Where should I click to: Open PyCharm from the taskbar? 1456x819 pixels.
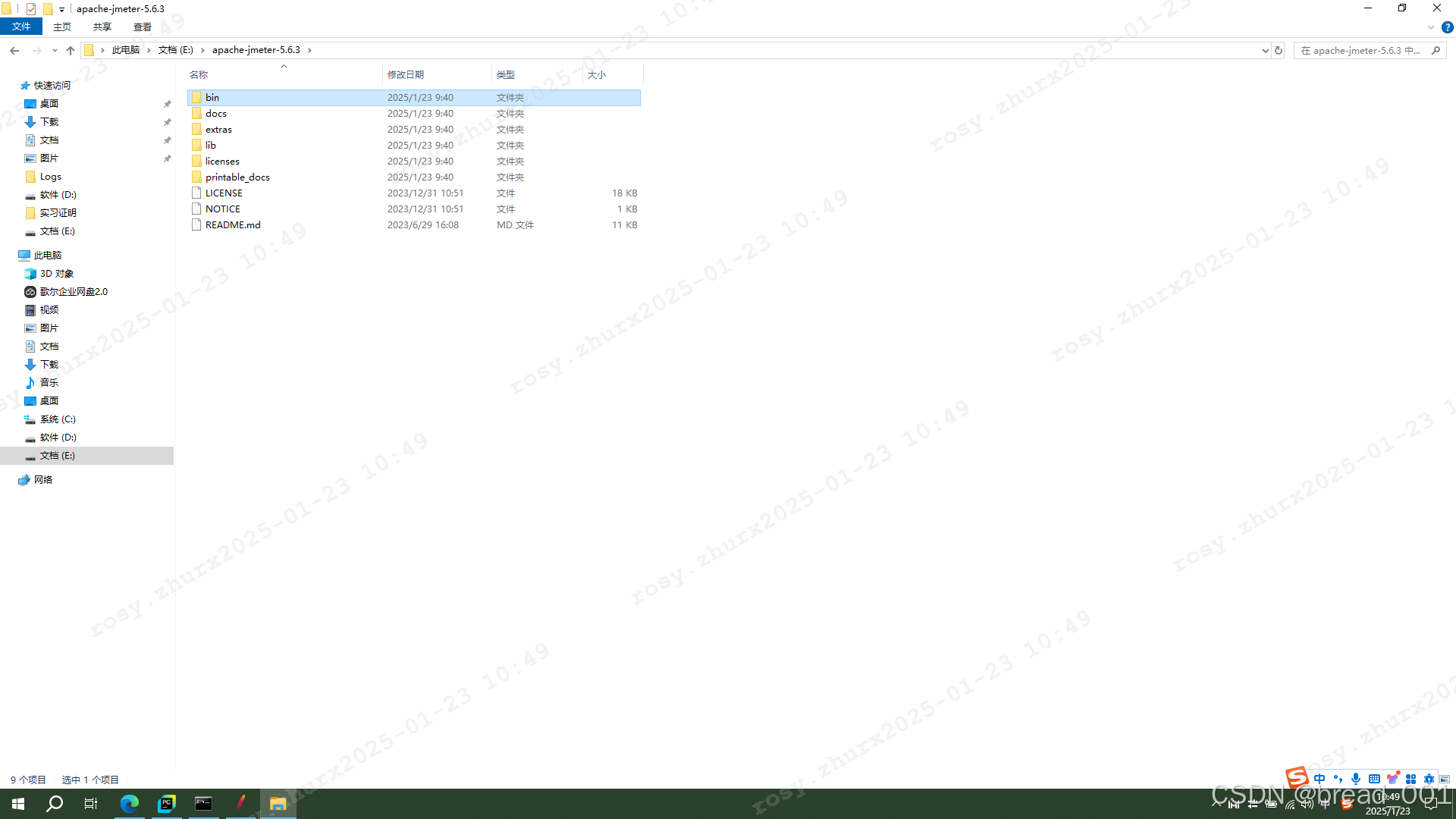click(166, 803)
